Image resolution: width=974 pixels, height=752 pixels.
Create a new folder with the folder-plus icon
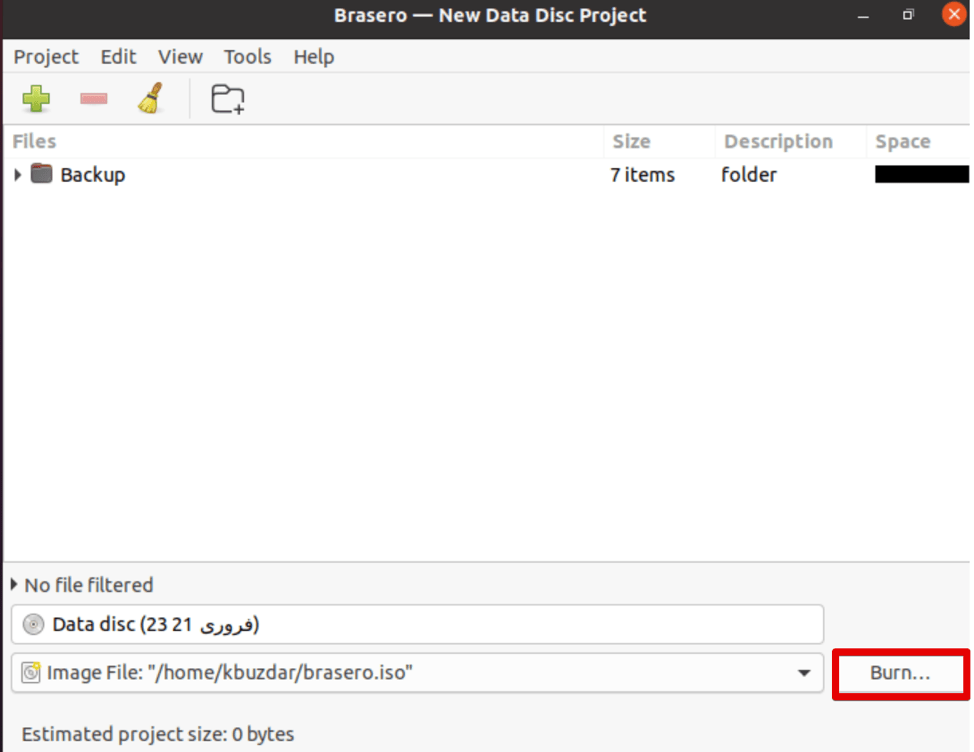226,98
